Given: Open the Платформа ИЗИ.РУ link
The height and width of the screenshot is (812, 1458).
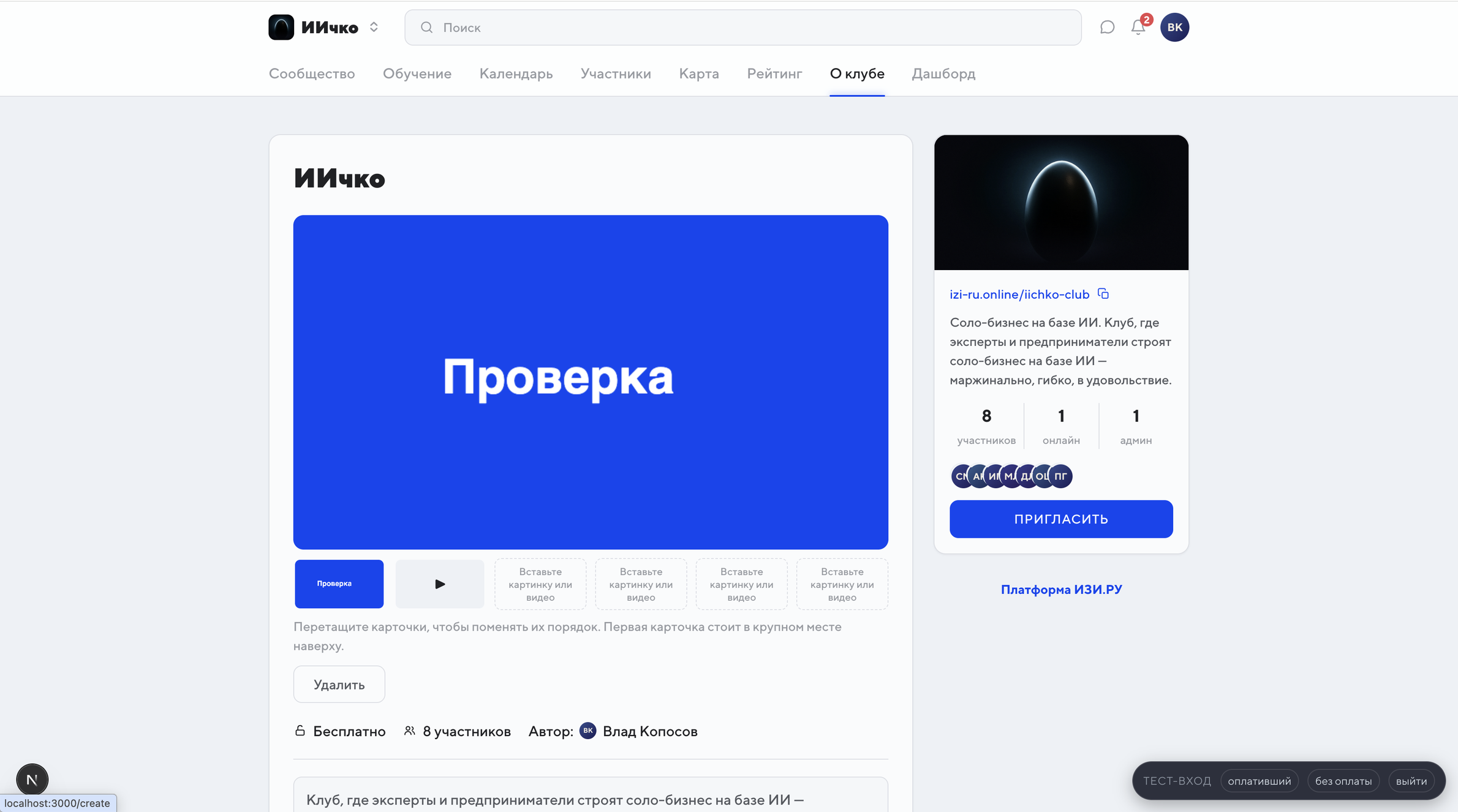Looking at the screenshot, I should click(x=1061, y=589).
